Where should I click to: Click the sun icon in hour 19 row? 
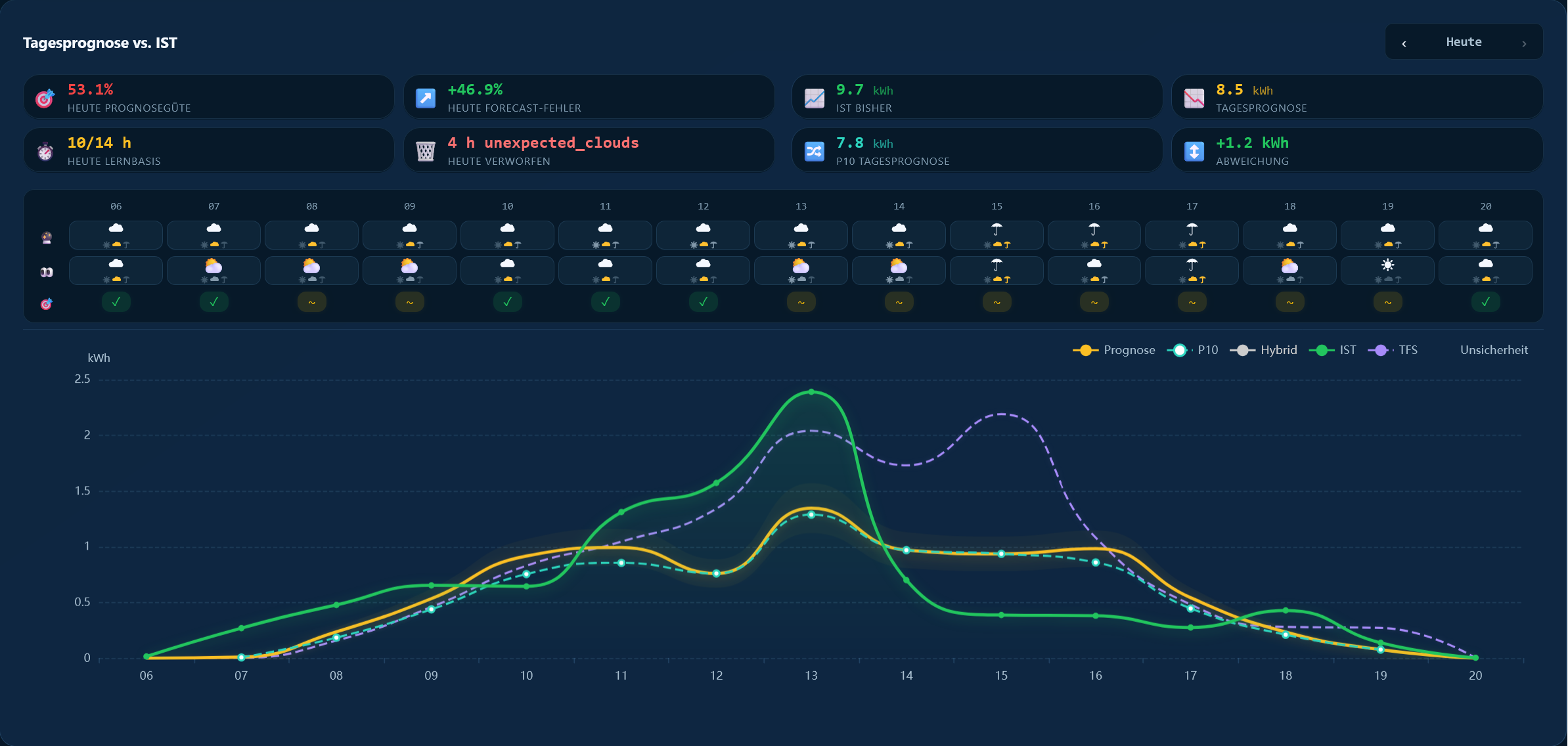pyautogui.click(x=1387, y=265)
